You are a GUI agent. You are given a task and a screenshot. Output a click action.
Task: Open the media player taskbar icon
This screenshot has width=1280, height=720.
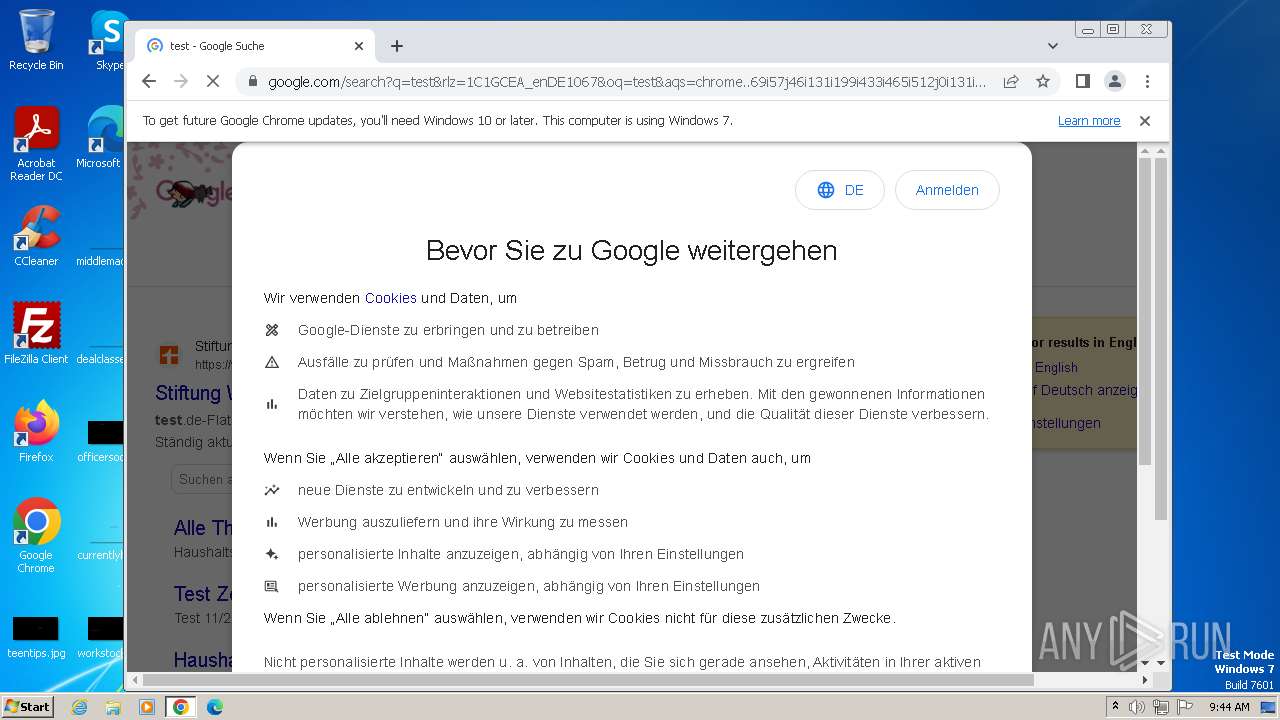point(147,707)
